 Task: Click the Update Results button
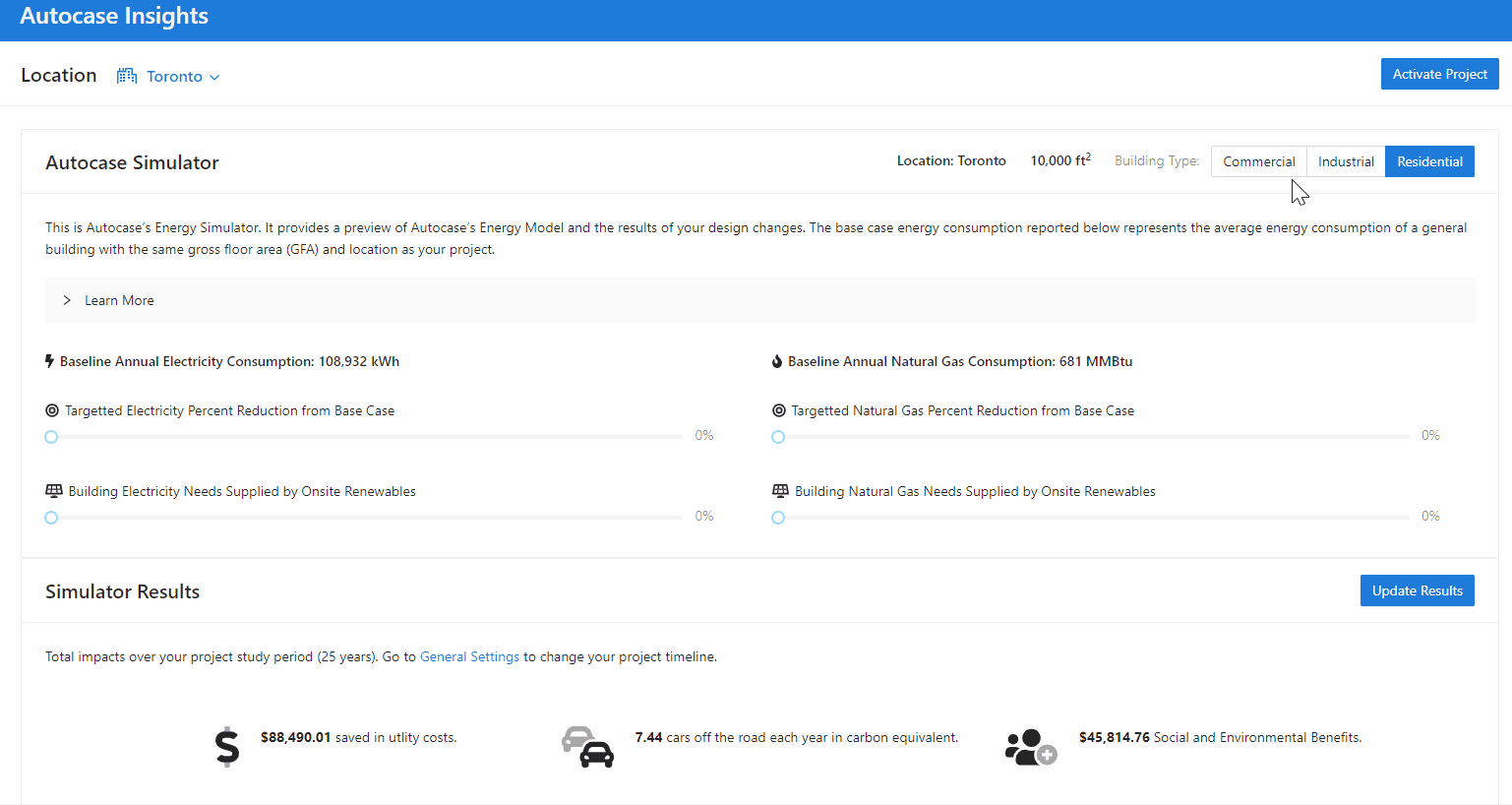[x=1418, y=590]
